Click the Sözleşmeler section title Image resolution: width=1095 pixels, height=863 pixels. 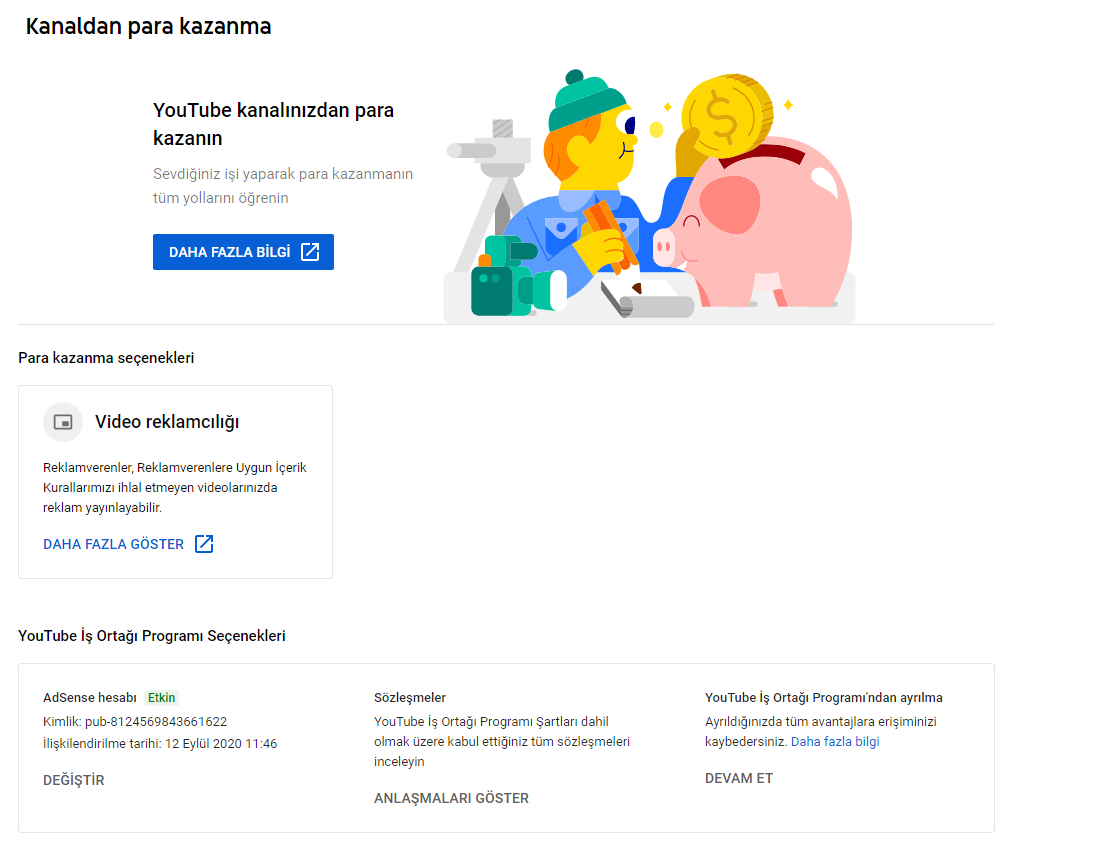tap(410, 698)
